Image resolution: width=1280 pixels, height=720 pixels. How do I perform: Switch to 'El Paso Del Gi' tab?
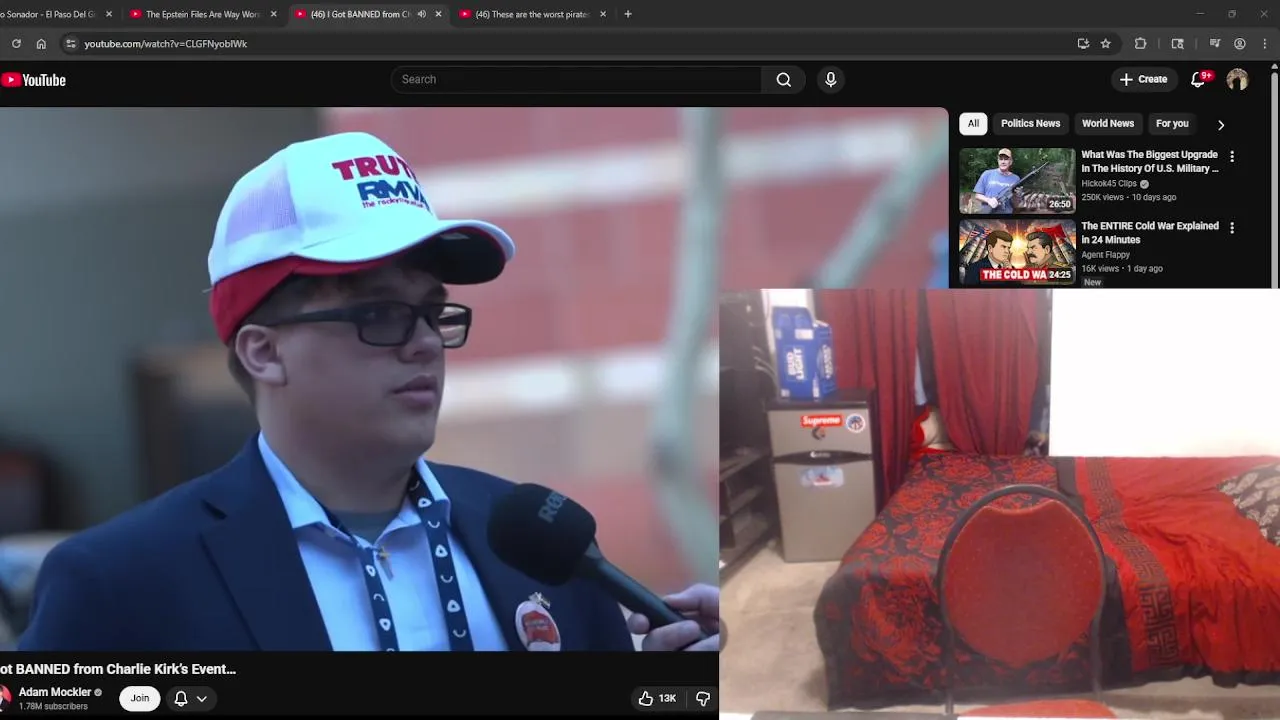(50, 15)
